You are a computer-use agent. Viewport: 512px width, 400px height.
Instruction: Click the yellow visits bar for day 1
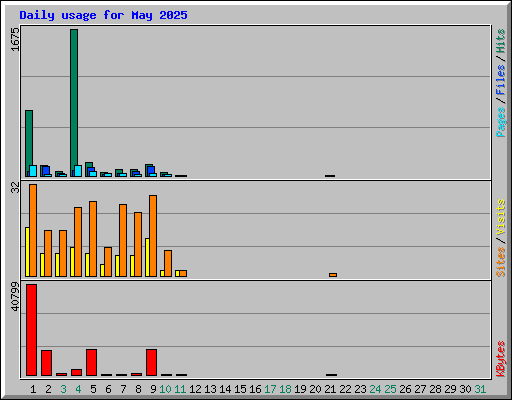click(27, 252)
